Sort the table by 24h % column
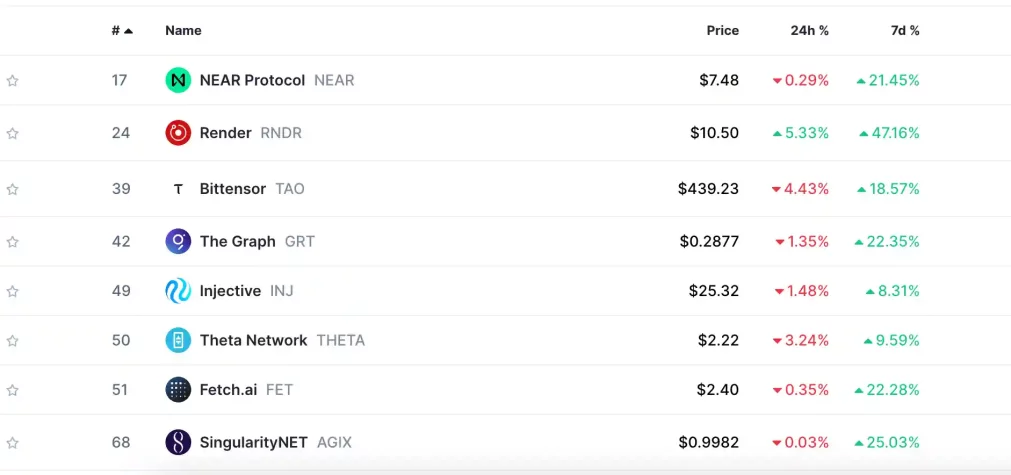Image resolution: width=1011 pixels, height=475 pixels. click(x=809, y=31)
